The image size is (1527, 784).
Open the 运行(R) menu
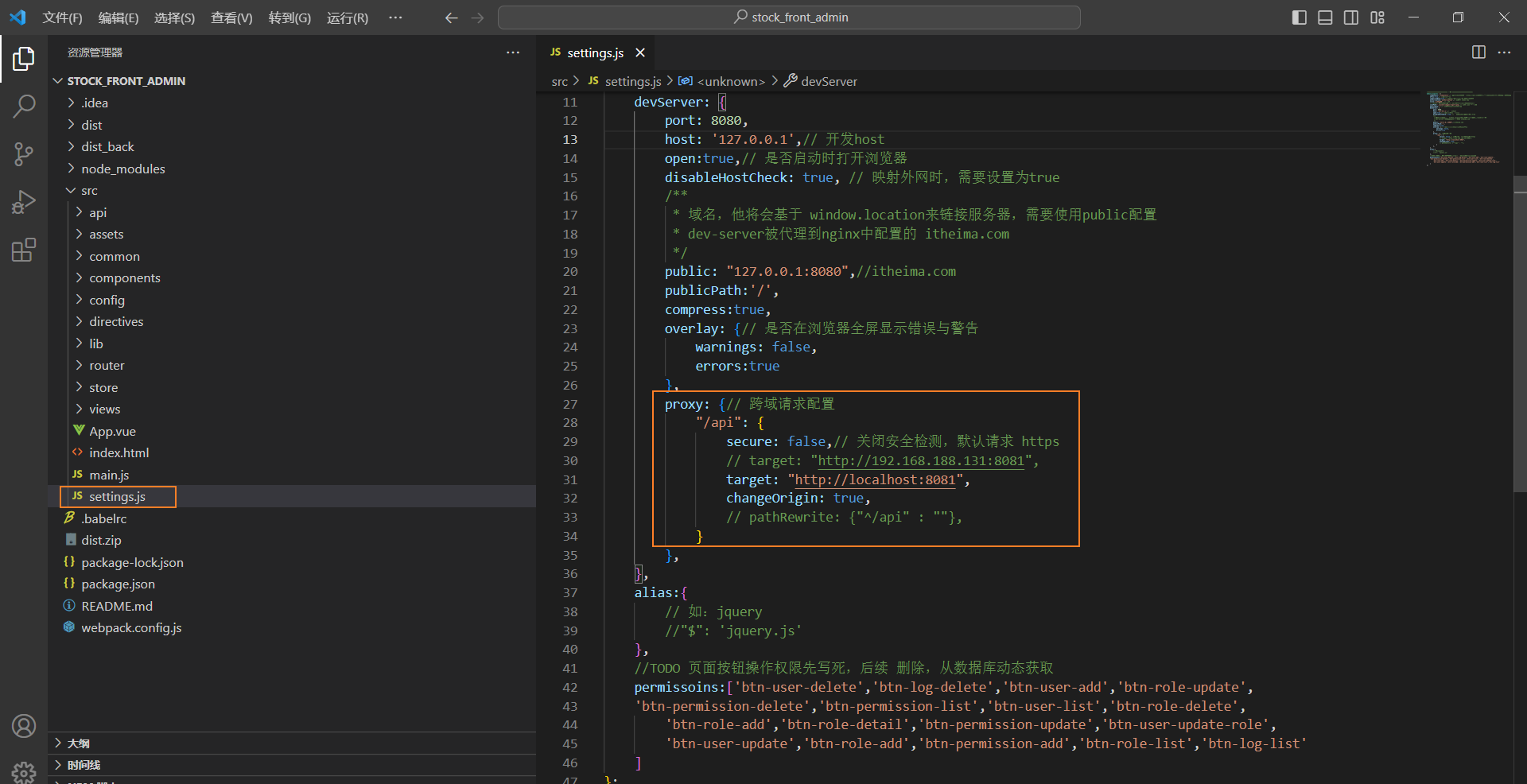tap(348, 17)
